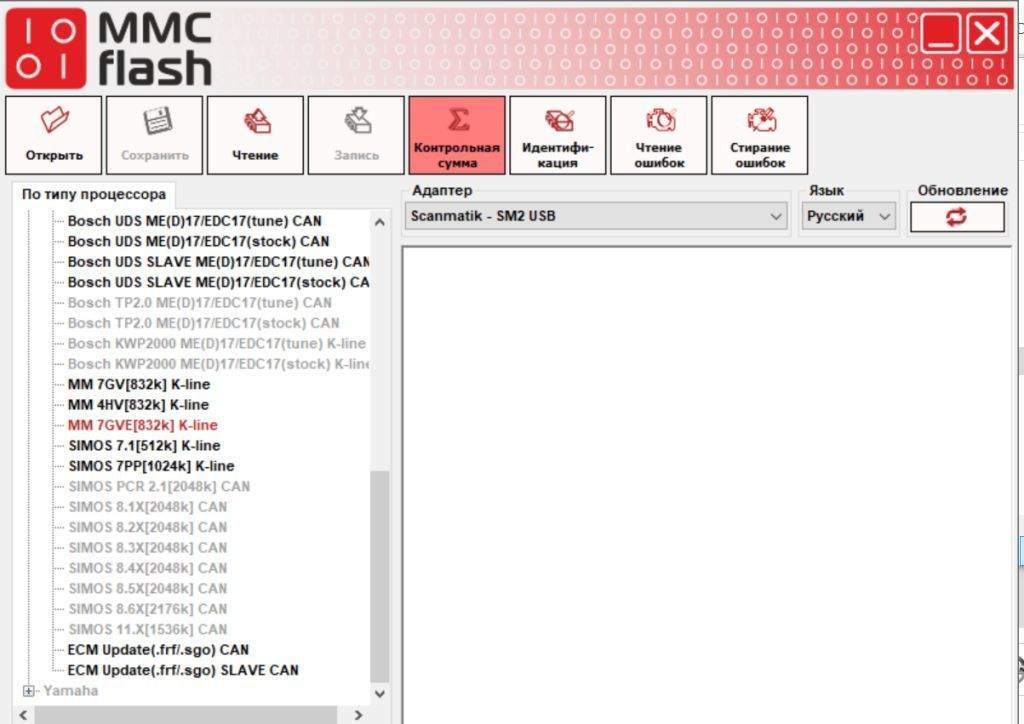Click inside the empty log output area
Screen dimensions: 1024x724
coord(707,485)
